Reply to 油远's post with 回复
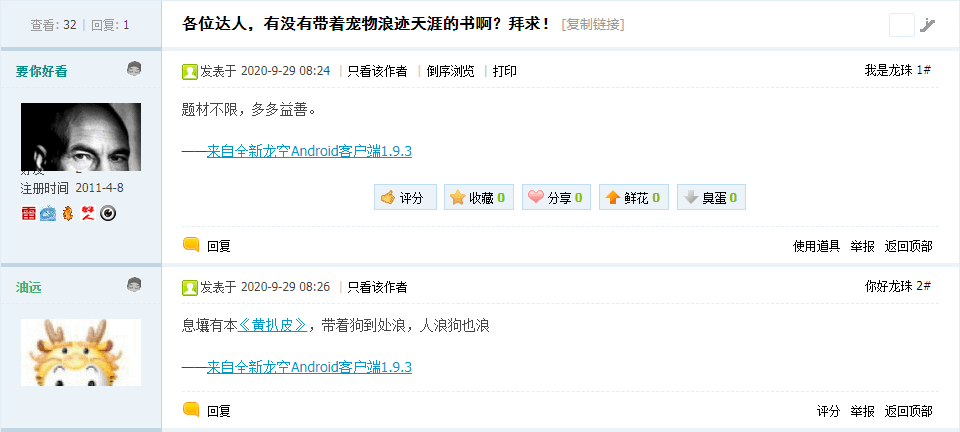This screenshot has width=960, height=432. pyautogui.click(x=207, y=411)
